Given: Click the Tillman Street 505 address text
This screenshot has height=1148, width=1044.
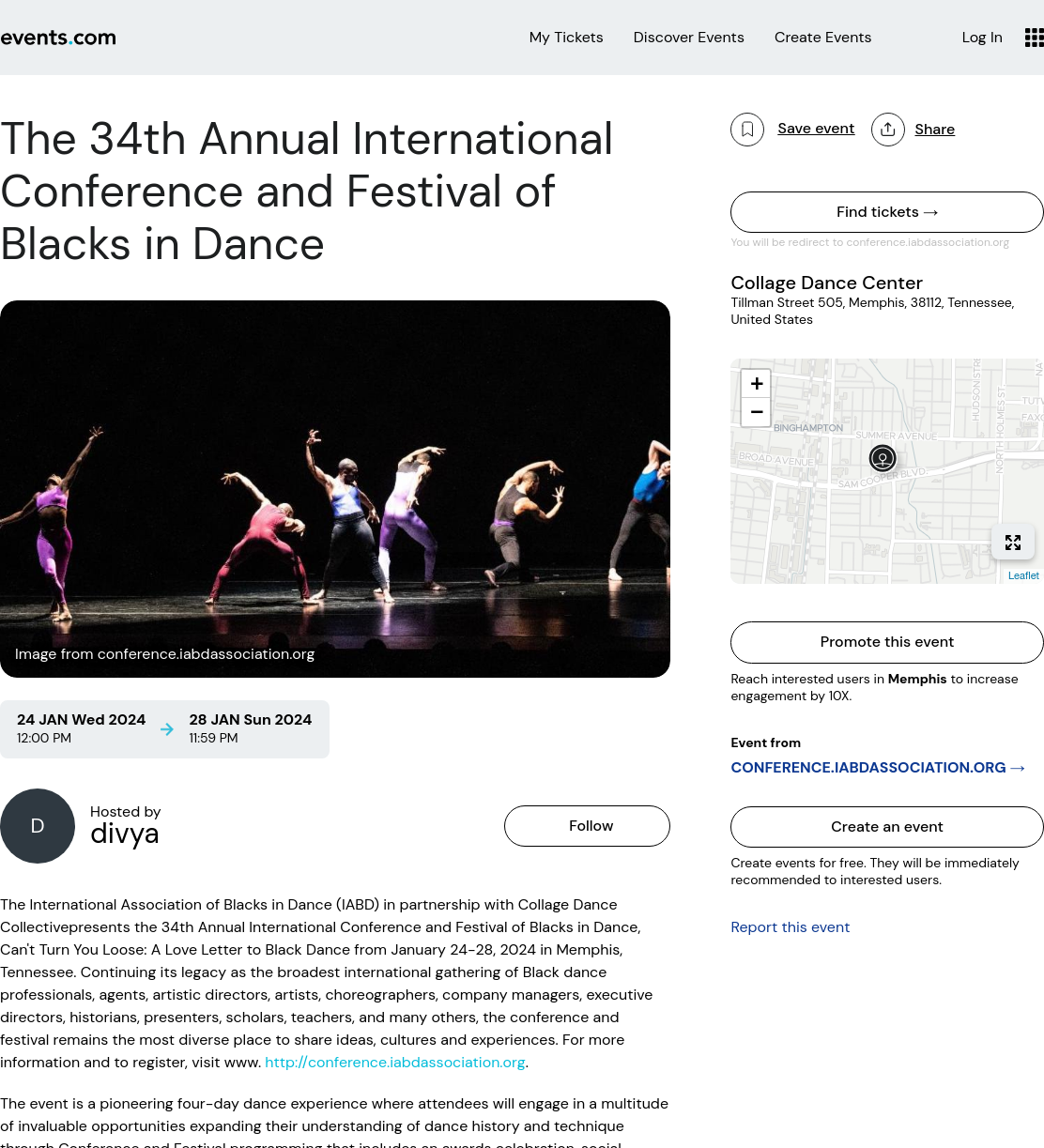Looking at the screenshot, I should point(872,311).
